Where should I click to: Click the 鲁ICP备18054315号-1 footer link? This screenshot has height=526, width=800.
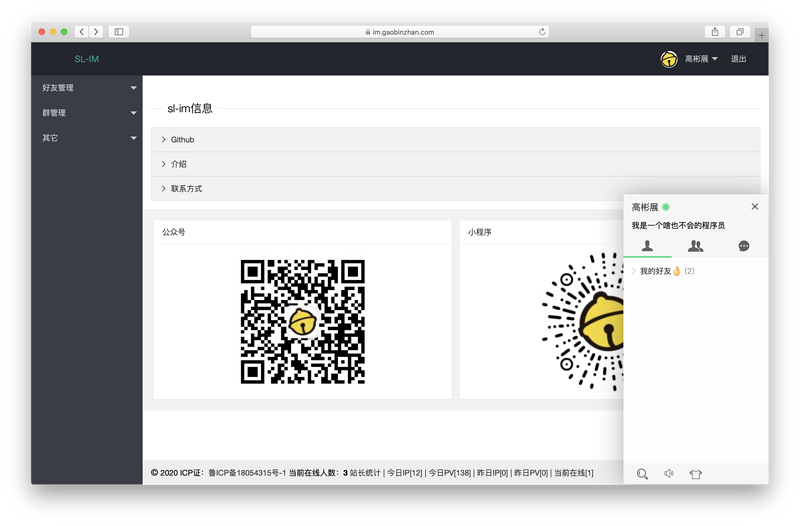click(x=247, y=473)
